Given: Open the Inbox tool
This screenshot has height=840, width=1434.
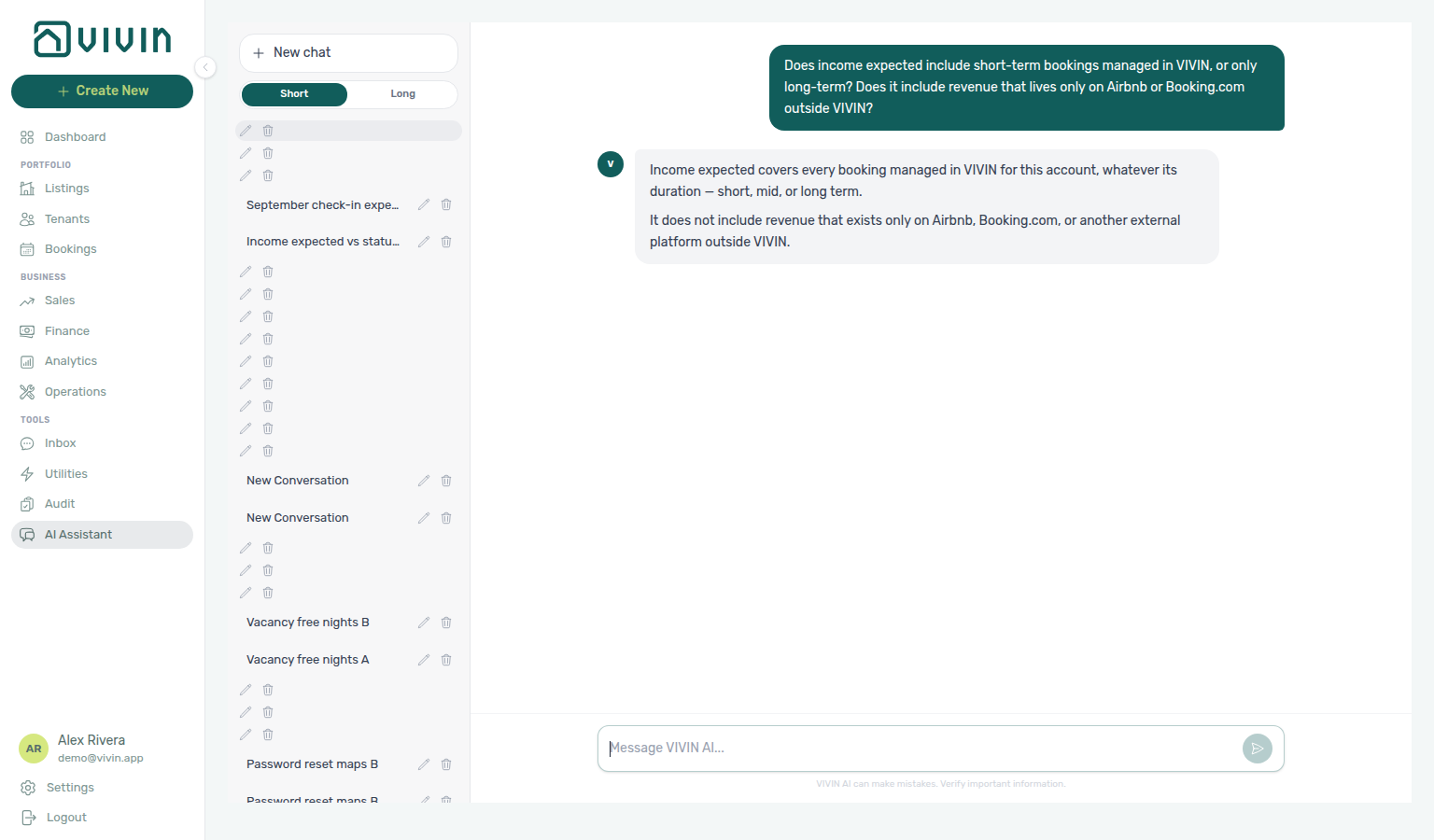Looking at the screenshot, I should point(102,443).
